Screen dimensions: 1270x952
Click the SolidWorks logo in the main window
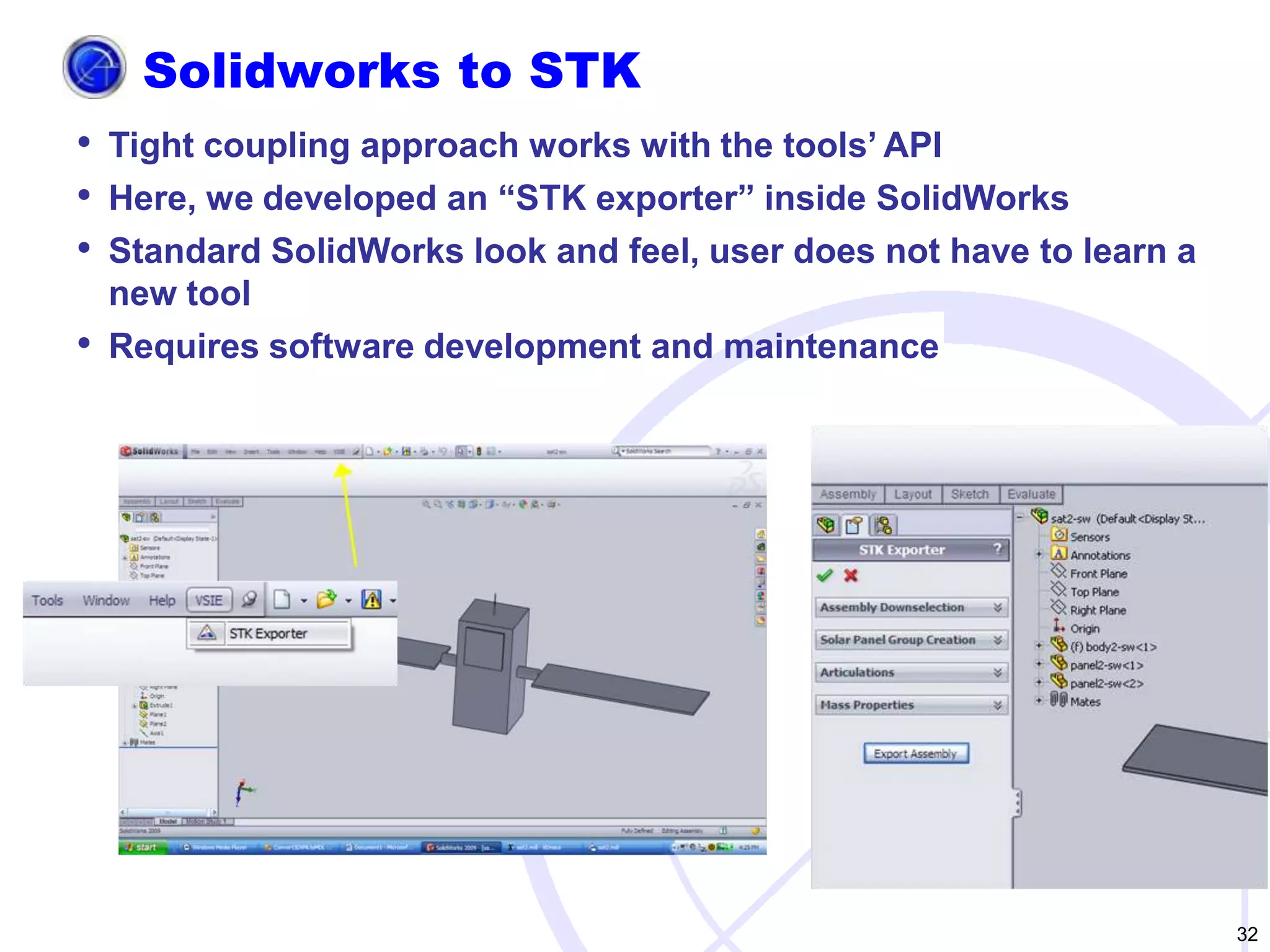click(149, 451)
